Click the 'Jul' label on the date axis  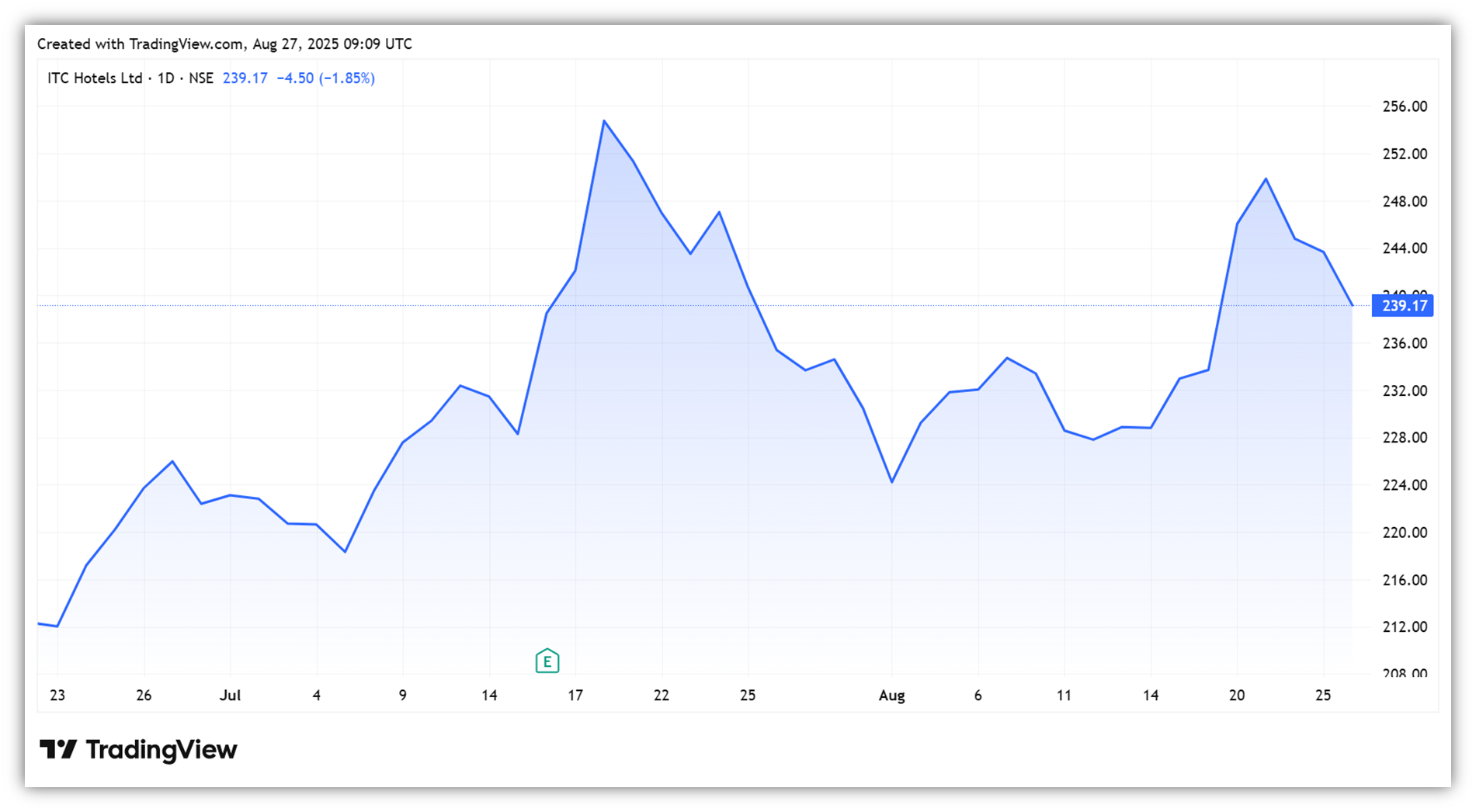point(230,696)
